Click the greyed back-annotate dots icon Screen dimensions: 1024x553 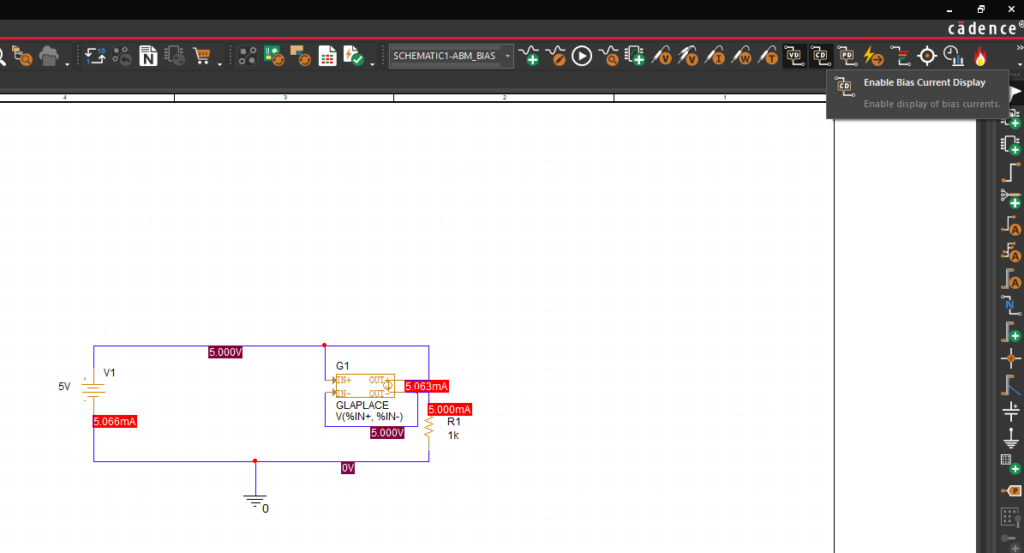point(121,56)
